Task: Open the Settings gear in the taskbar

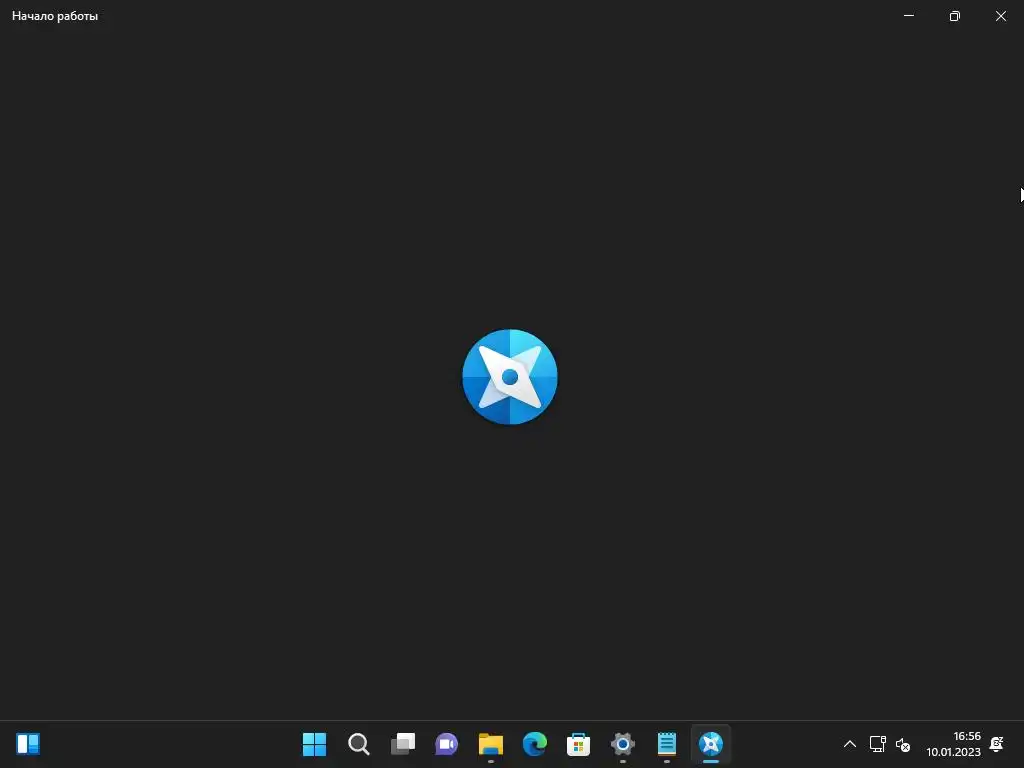Action: pyautogui.click(x=622, y=744)
